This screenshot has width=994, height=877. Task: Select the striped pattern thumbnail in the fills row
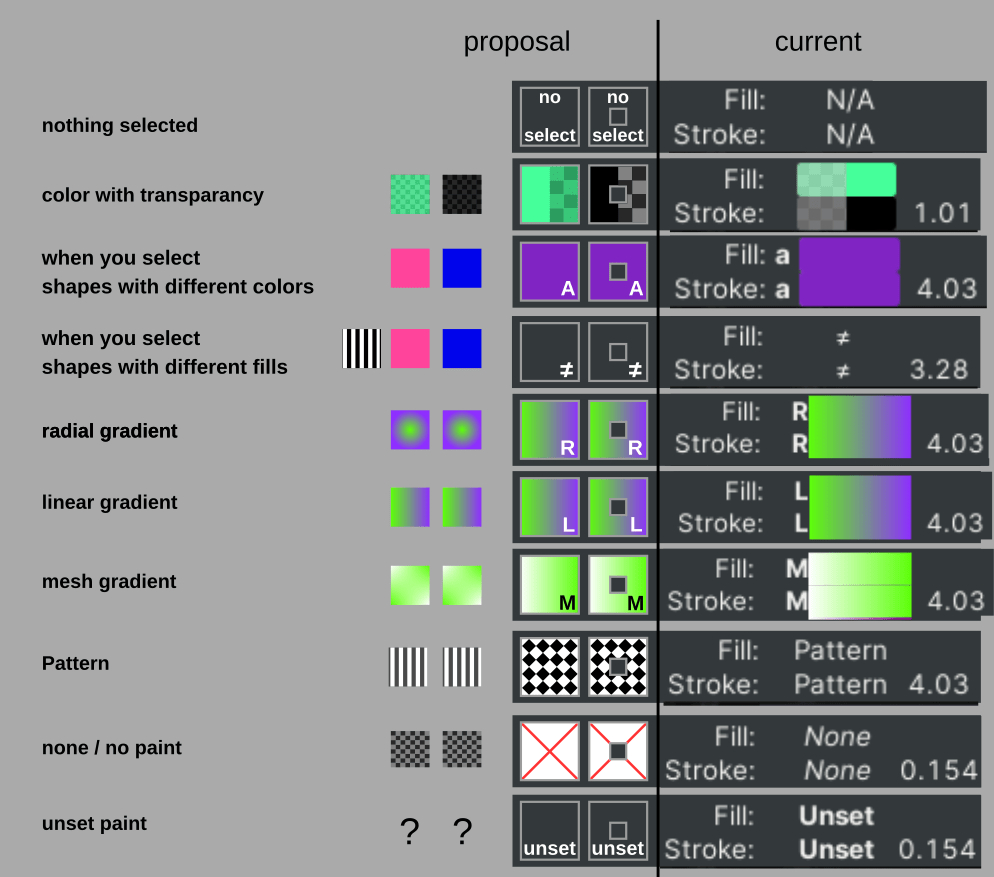click(x=361, y=350)
